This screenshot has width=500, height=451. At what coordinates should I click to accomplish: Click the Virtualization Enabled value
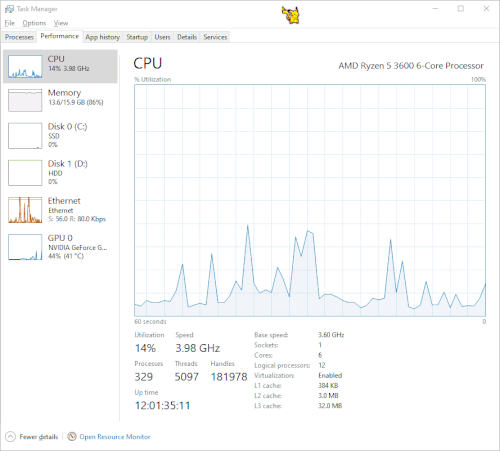point(330,375)
